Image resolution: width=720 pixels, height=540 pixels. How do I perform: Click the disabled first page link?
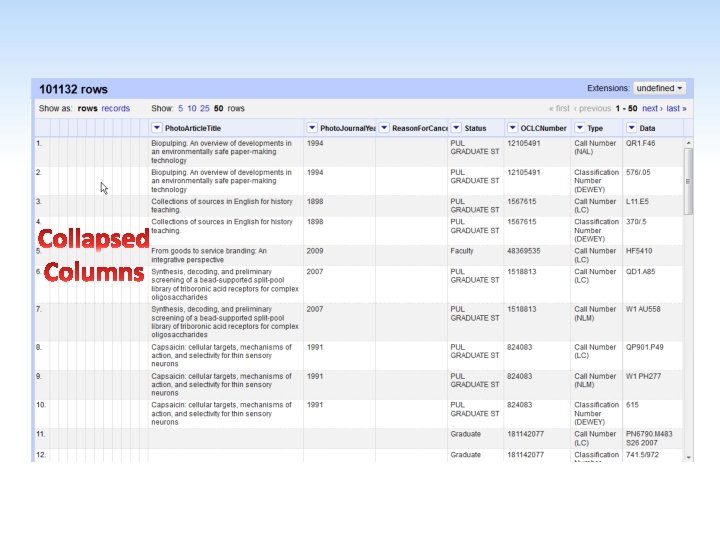[559, 108]
